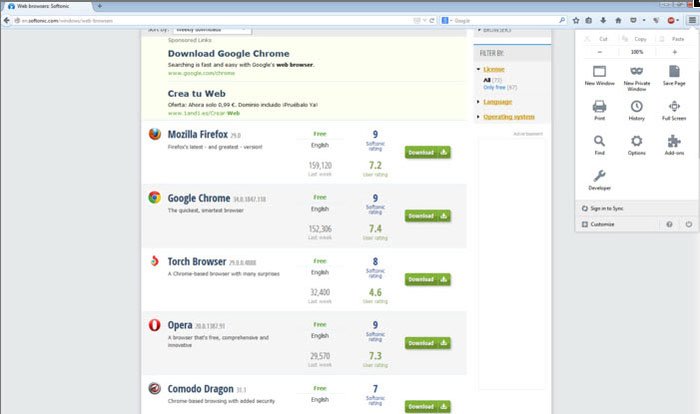
Task: Open a new tab with plus button
Action: (100, 6)
